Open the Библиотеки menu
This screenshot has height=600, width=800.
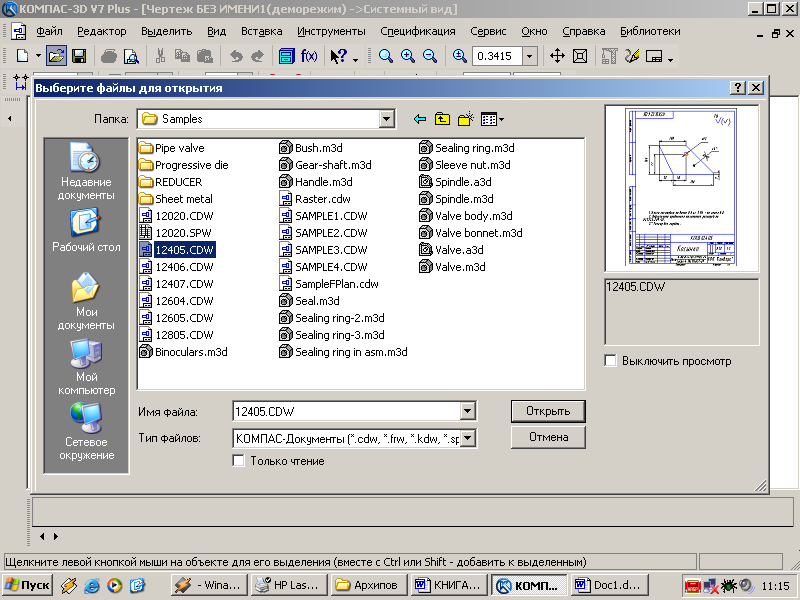tap(651, 31)
